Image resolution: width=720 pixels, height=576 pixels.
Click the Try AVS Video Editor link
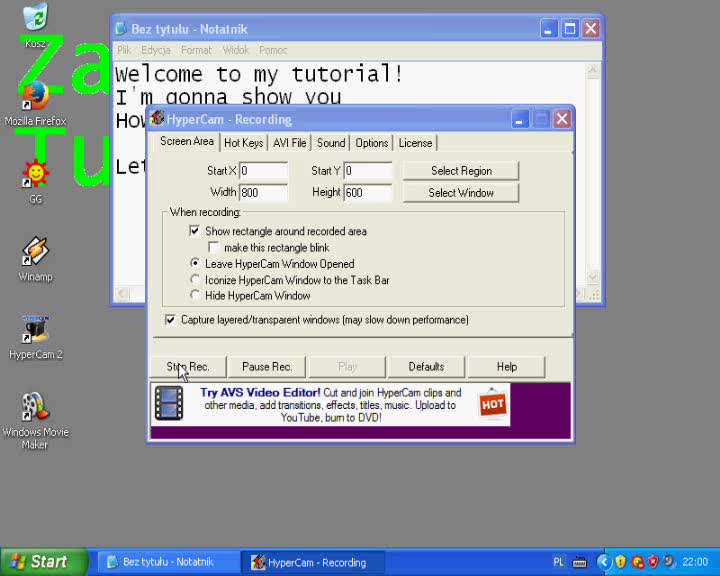pyautogui.click(x=260, y=393)
